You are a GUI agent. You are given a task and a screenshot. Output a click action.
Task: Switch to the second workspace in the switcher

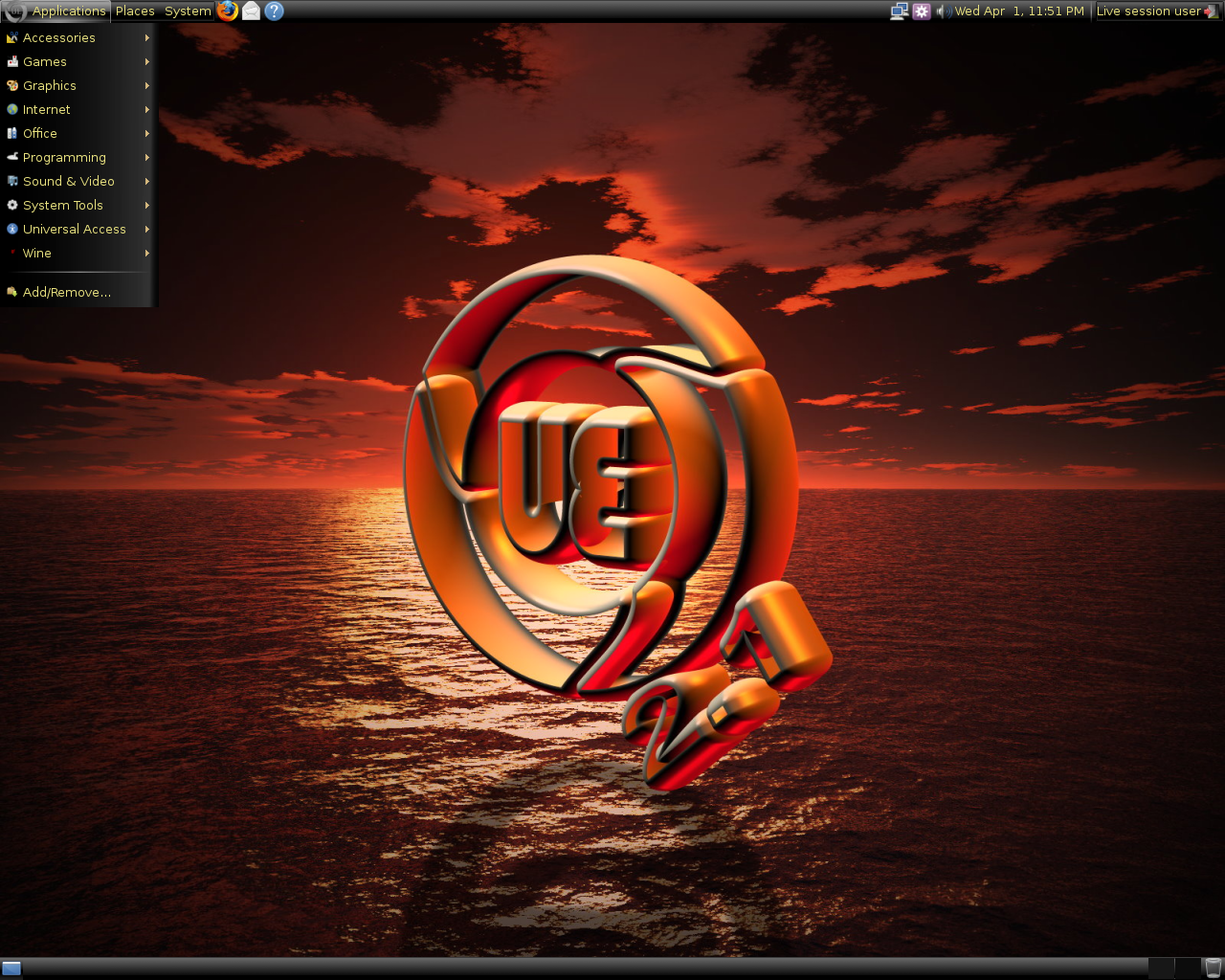click(1188, 968)
